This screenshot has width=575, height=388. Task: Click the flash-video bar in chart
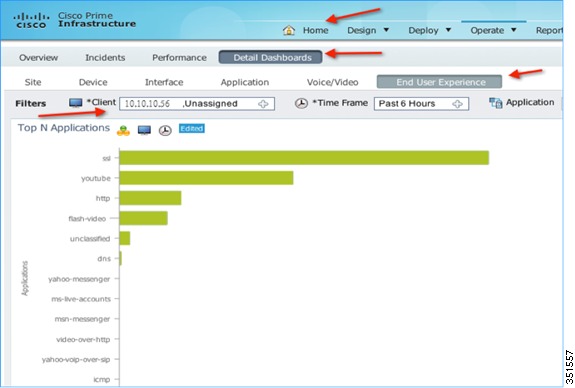coord(143,218)
